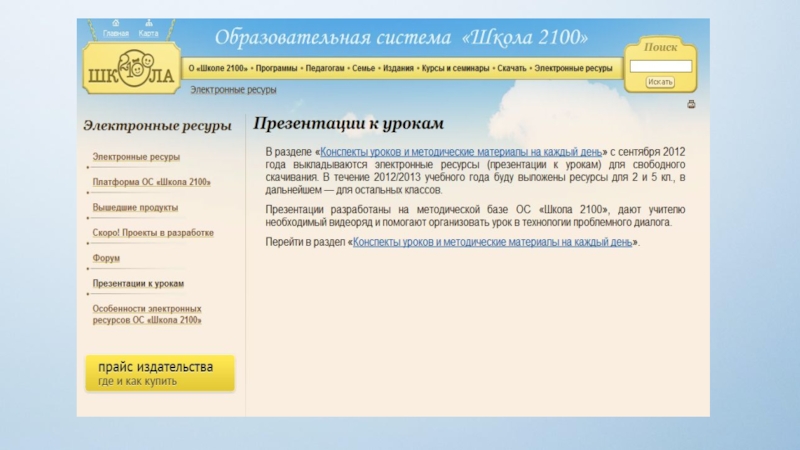
Task: Open the Скачать menu item
Action: pyautogui.click(x=512, y=68)
